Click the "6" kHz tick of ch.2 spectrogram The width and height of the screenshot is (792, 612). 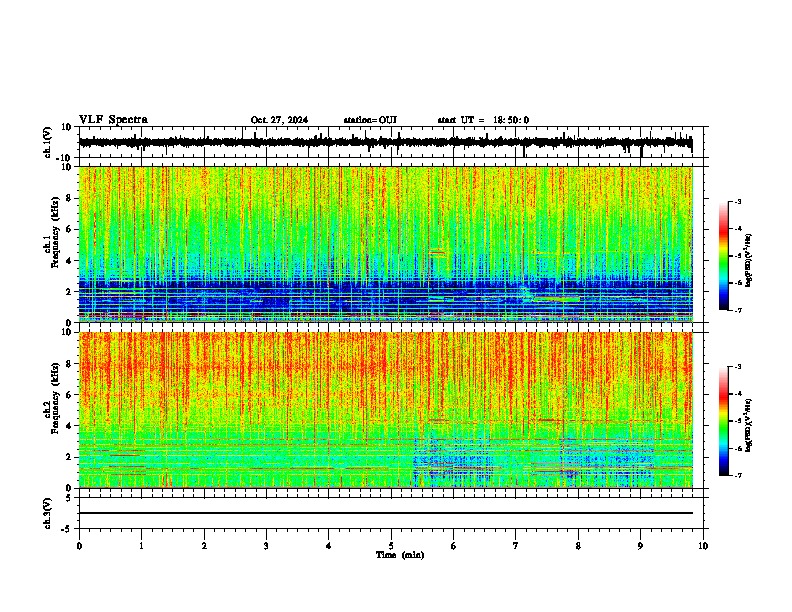coord(69,394)
